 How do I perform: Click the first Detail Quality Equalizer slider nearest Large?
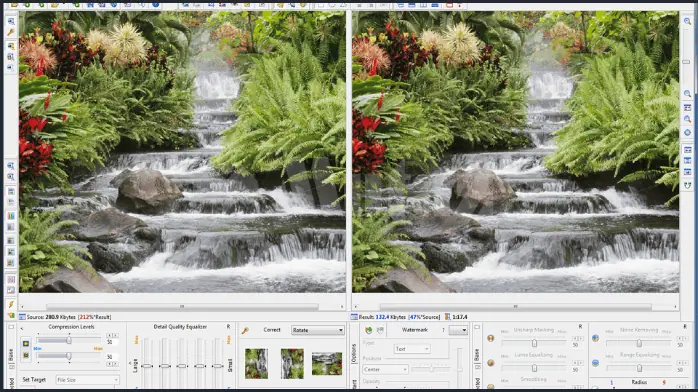pyautogui.click(x=147, y=366)
